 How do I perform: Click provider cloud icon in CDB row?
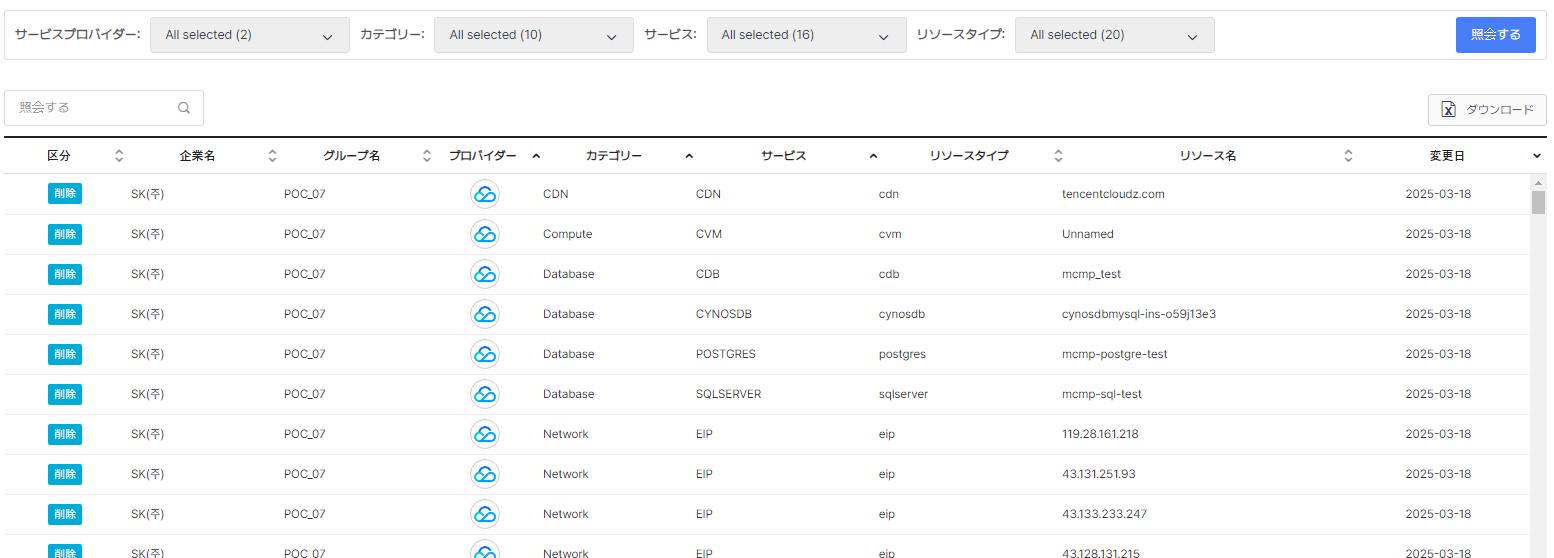coord(485,274)
